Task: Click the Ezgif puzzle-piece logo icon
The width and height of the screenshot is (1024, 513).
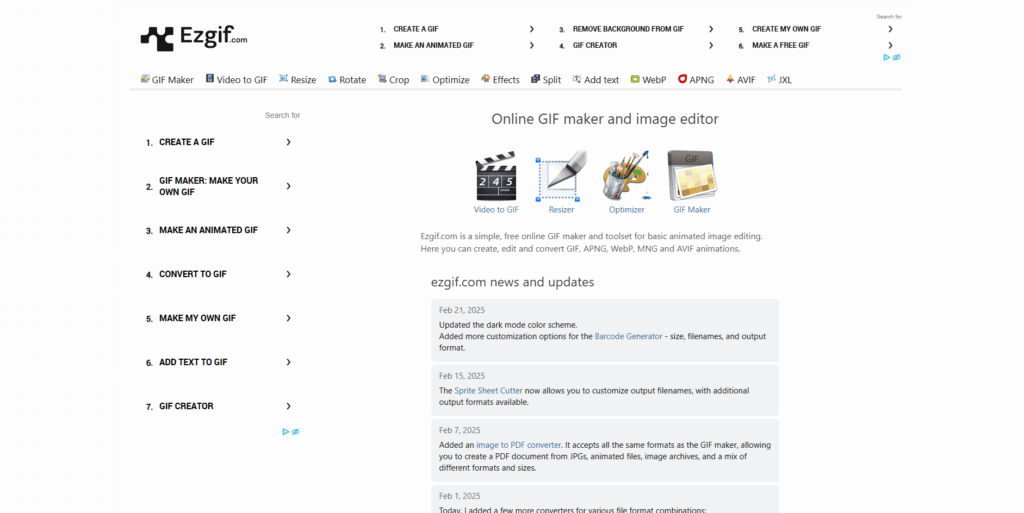Action: pos(157,39)
